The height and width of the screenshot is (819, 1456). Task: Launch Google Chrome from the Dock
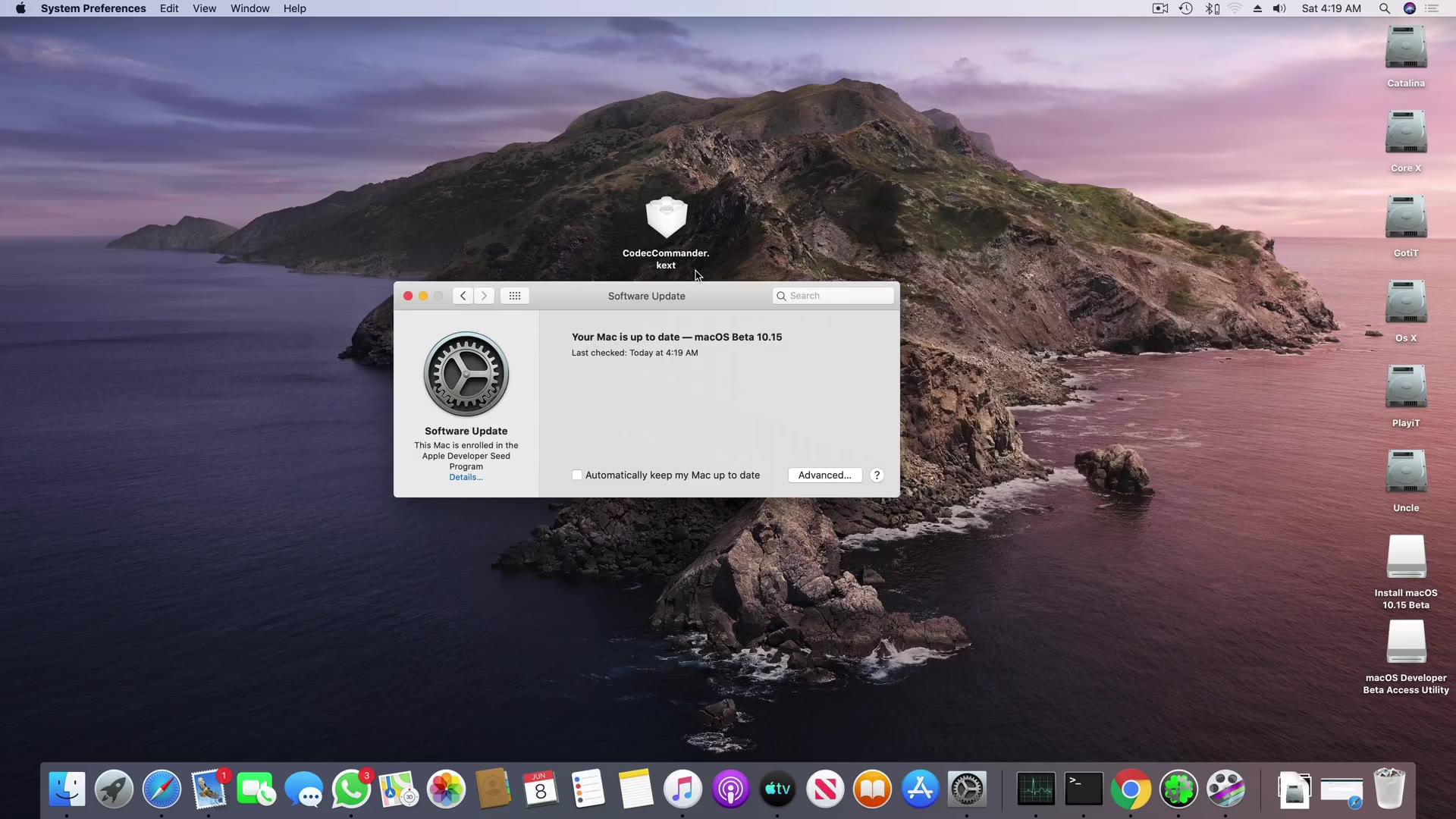[x=1130, y=789]
